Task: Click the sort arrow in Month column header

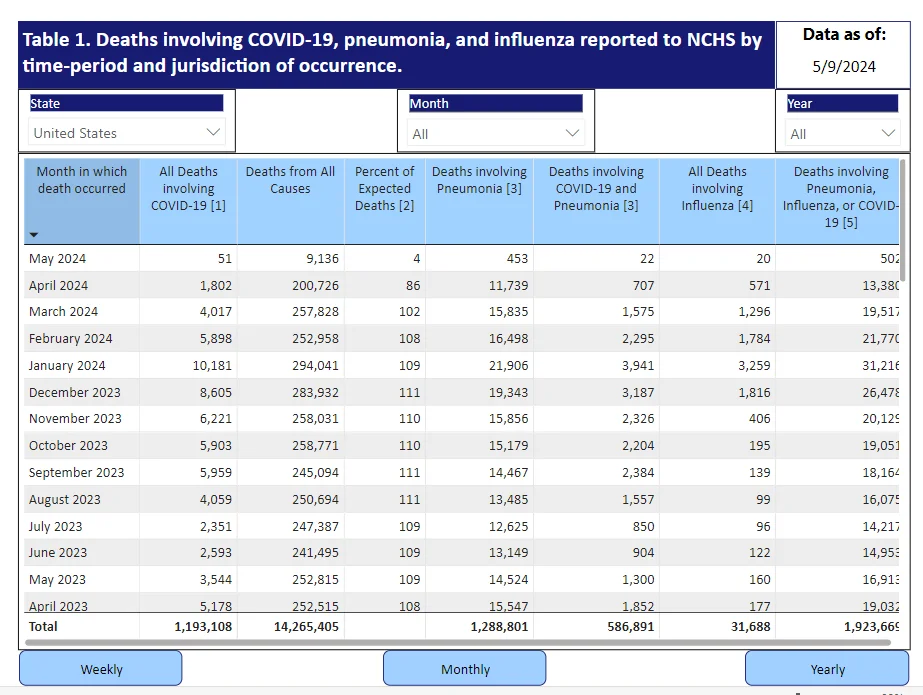Action: point(34,235)
